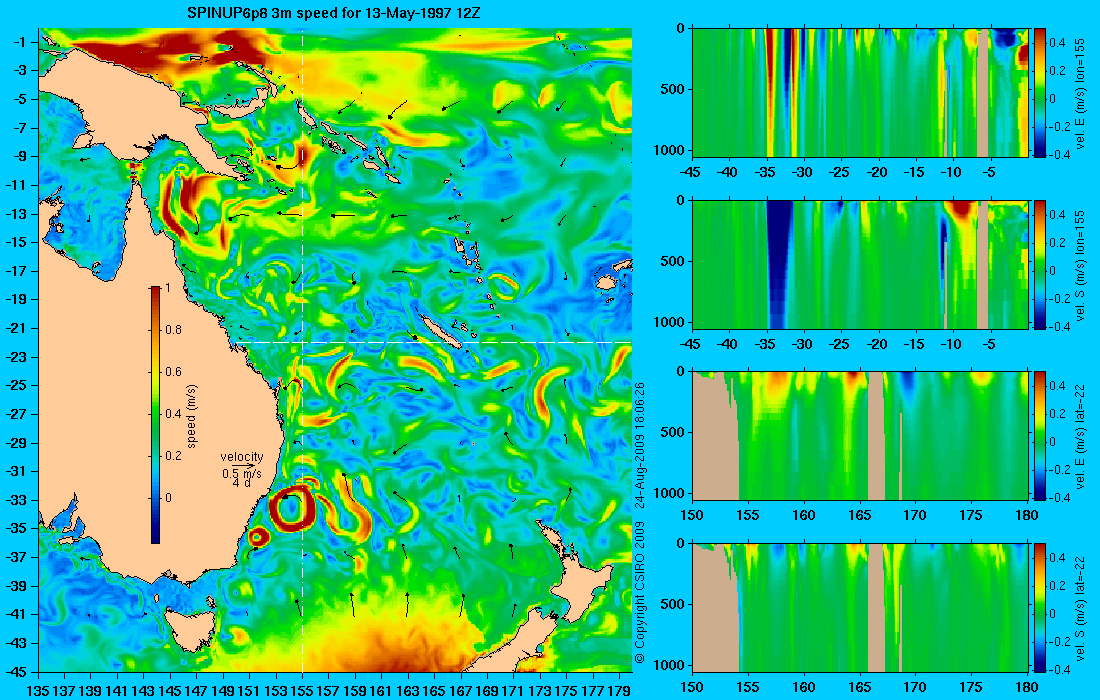Click the "-0.4" colorbar tick of the top section plot

(1059, 155)
